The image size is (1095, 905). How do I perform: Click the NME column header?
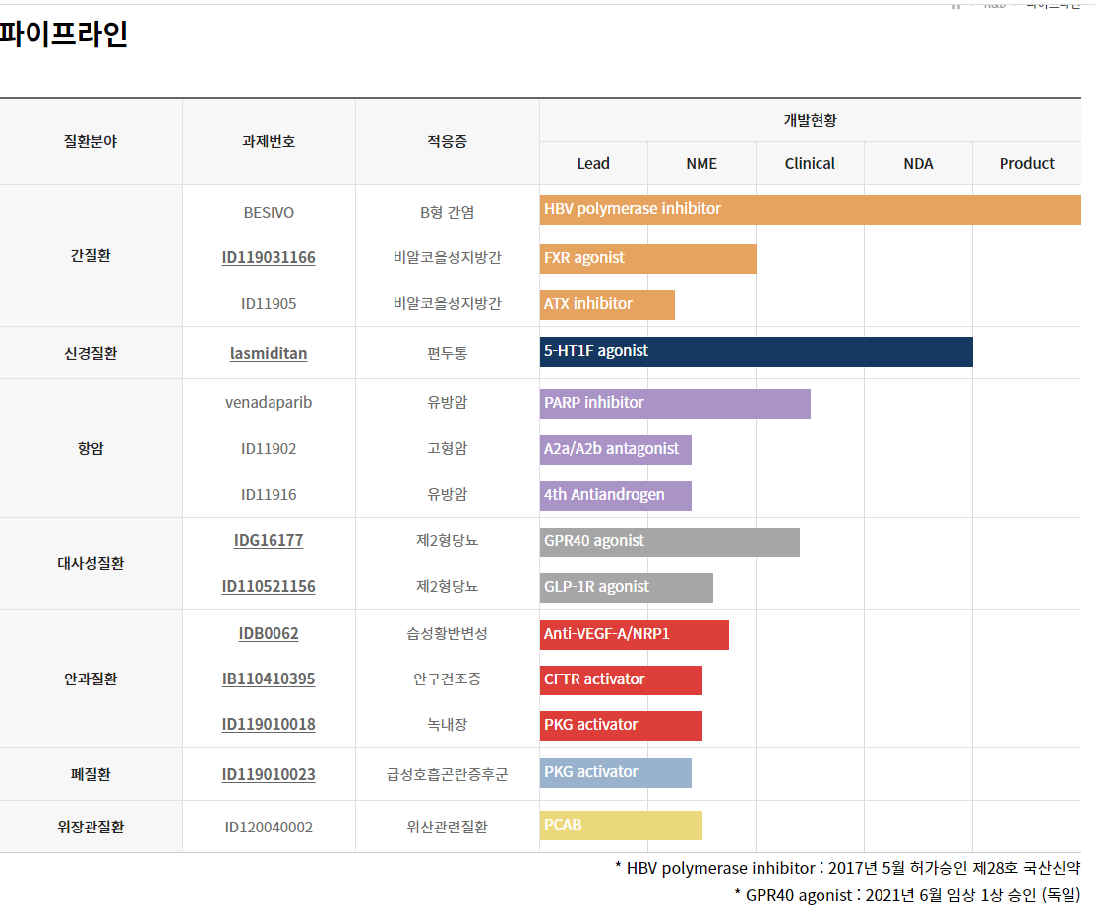pyautogui.click(x=701, y=163)
